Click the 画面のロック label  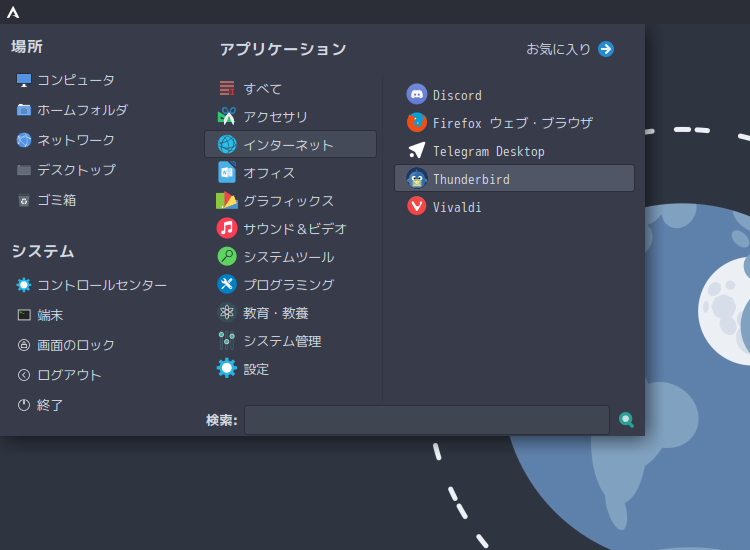76,345
